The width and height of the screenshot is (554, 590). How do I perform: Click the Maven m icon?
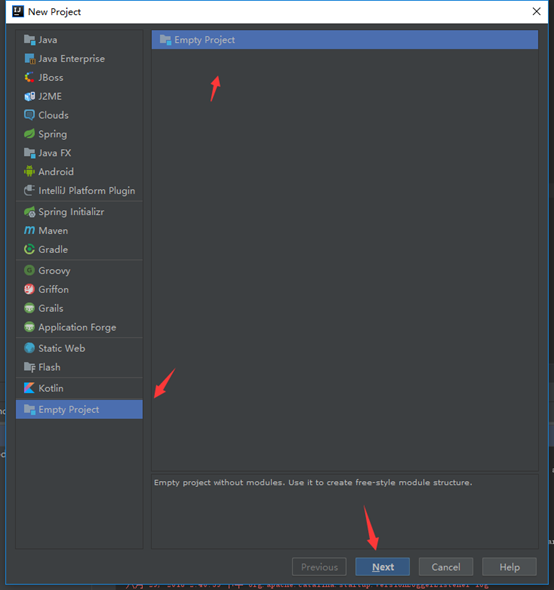pyautogui.click(x=29, y=230)
